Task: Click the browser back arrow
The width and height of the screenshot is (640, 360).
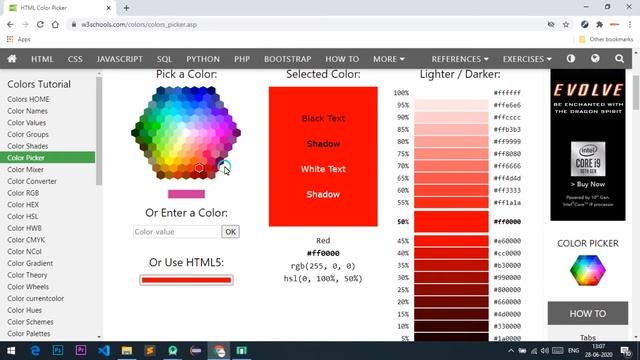Action: tap(10, 24)
